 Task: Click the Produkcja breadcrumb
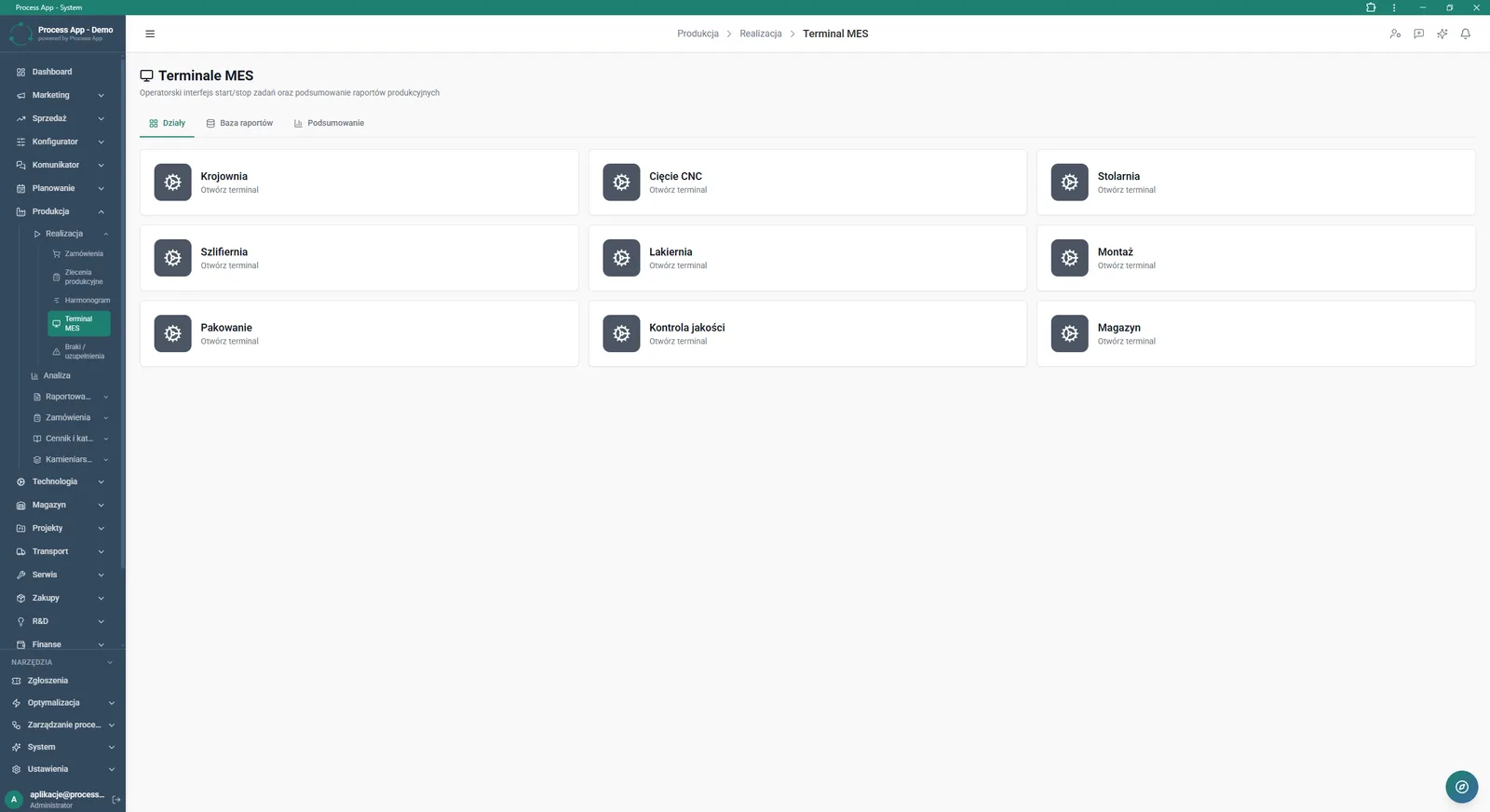698,34
